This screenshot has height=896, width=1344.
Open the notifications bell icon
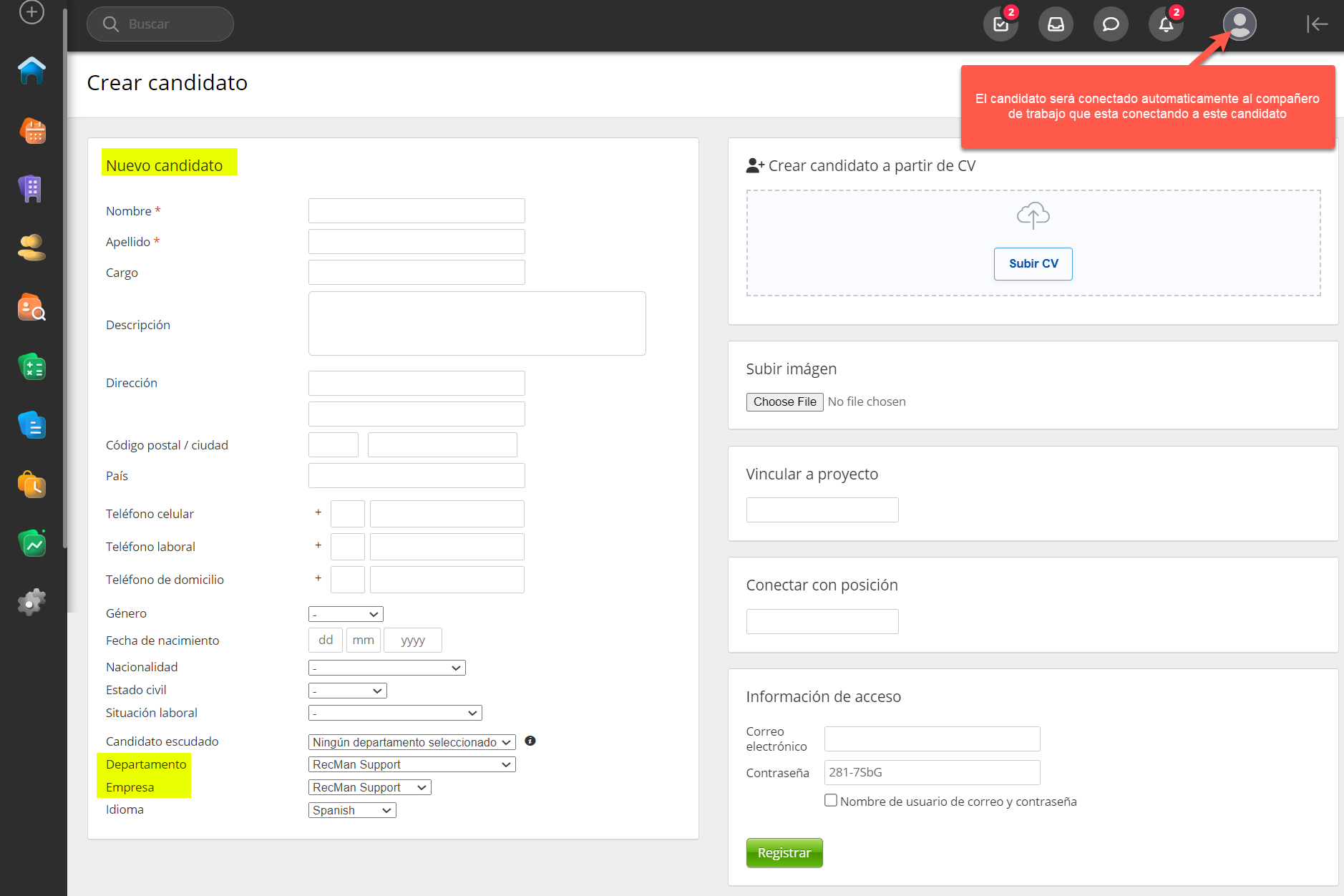click(1165, 24)
